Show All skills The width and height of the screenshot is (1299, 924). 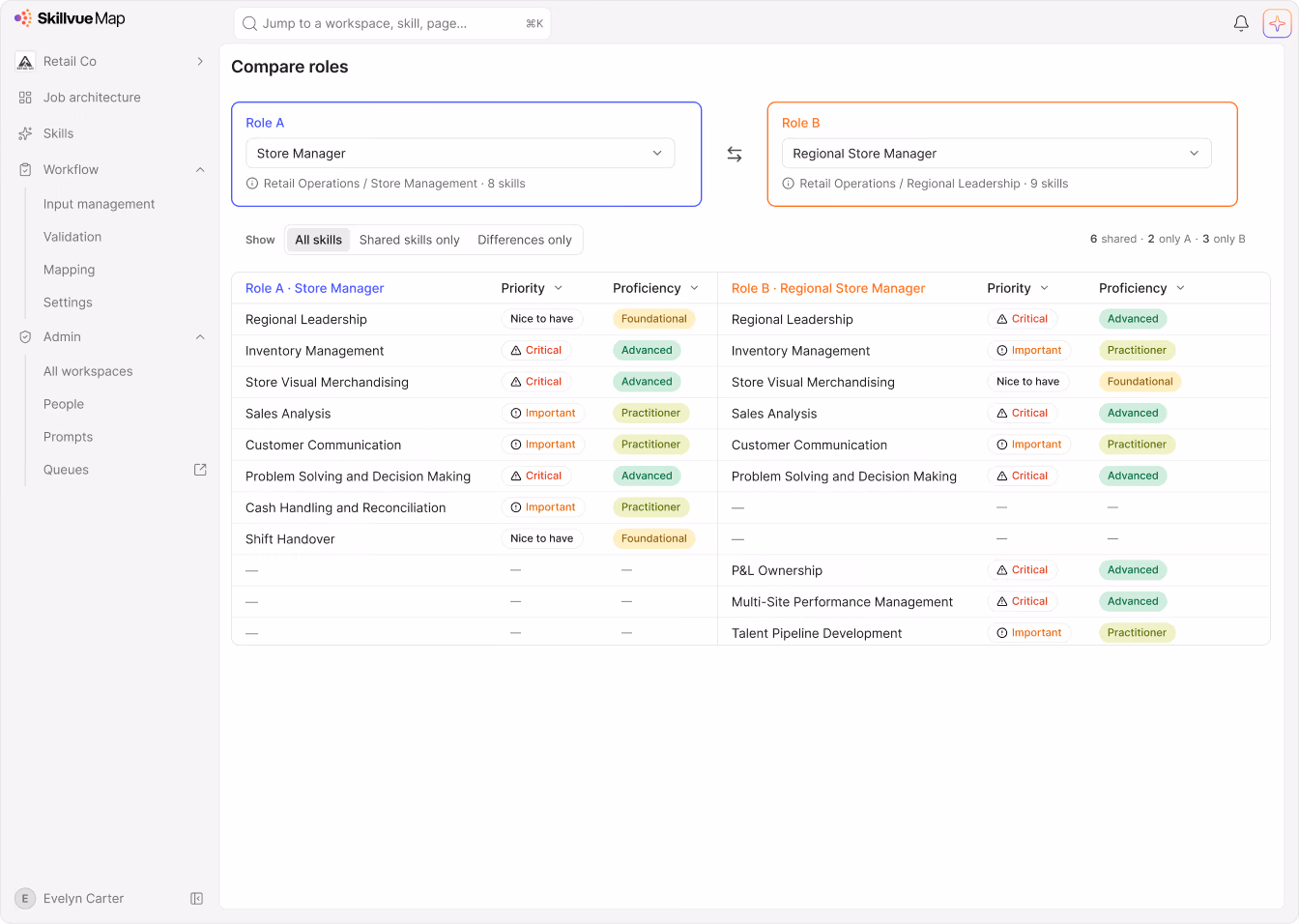318,240
